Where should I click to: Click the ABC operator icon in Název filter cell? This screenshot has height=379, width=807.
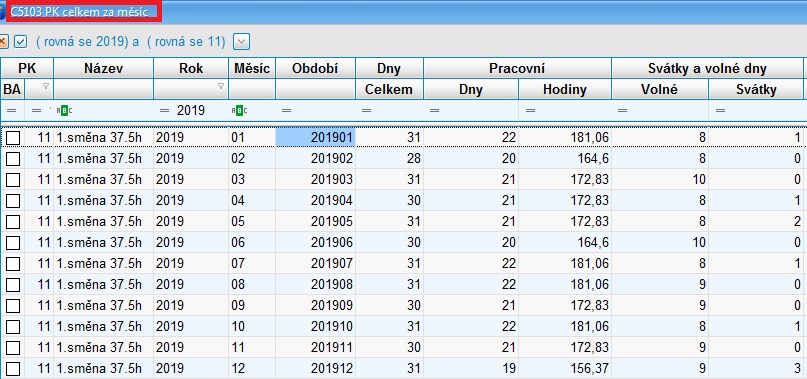click(64, 110)
